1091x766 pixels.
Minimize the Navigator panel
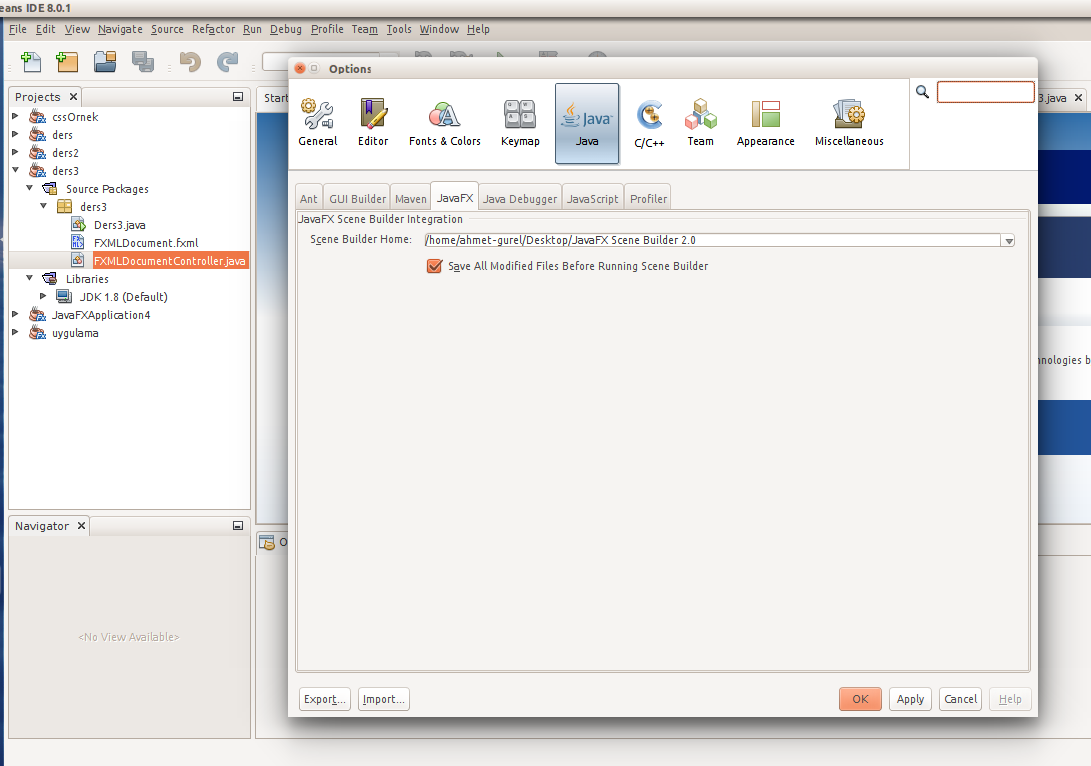pos(237,526)
